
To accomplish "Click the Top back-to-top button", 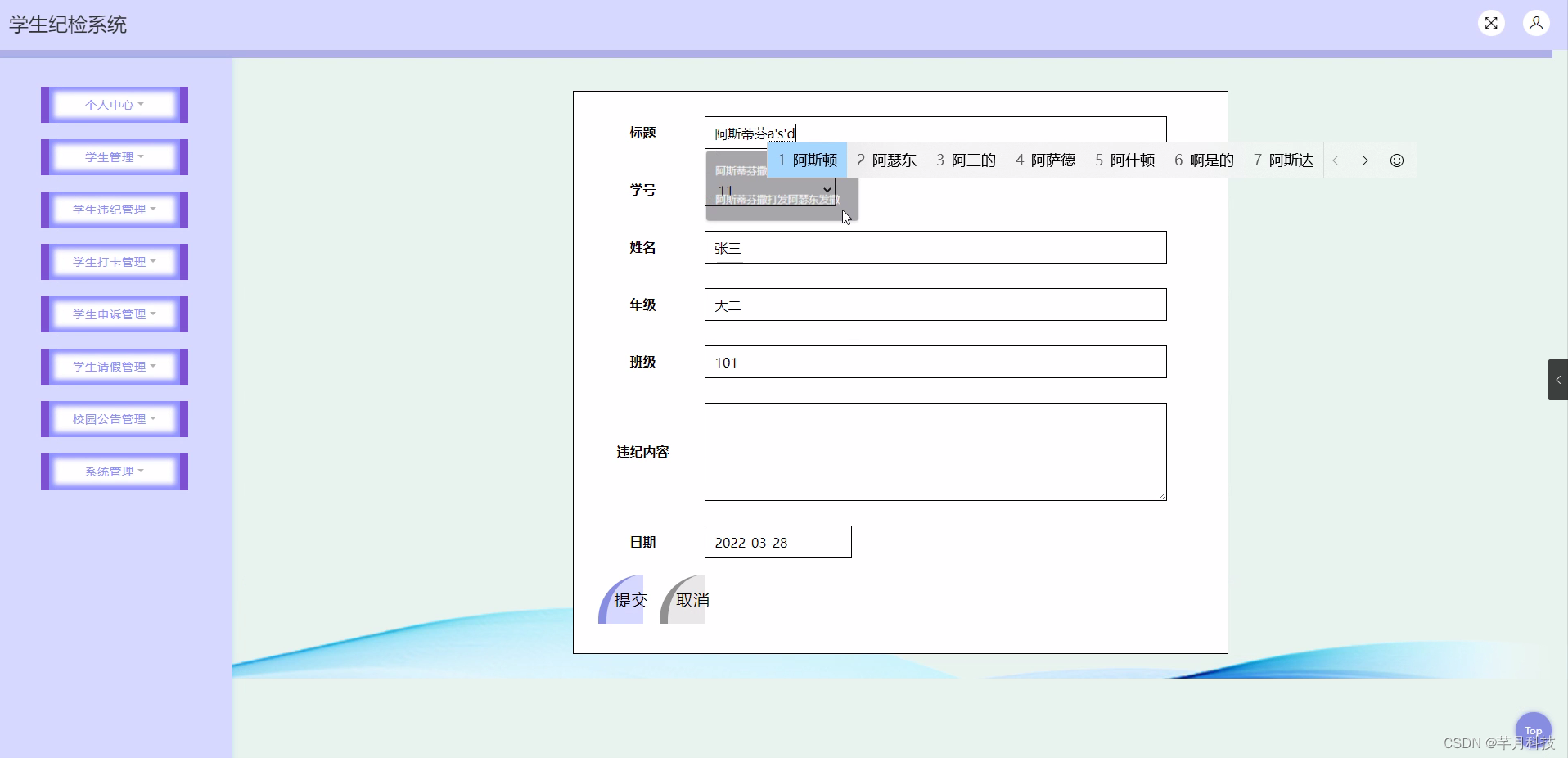I will (x=1534, y=729).
